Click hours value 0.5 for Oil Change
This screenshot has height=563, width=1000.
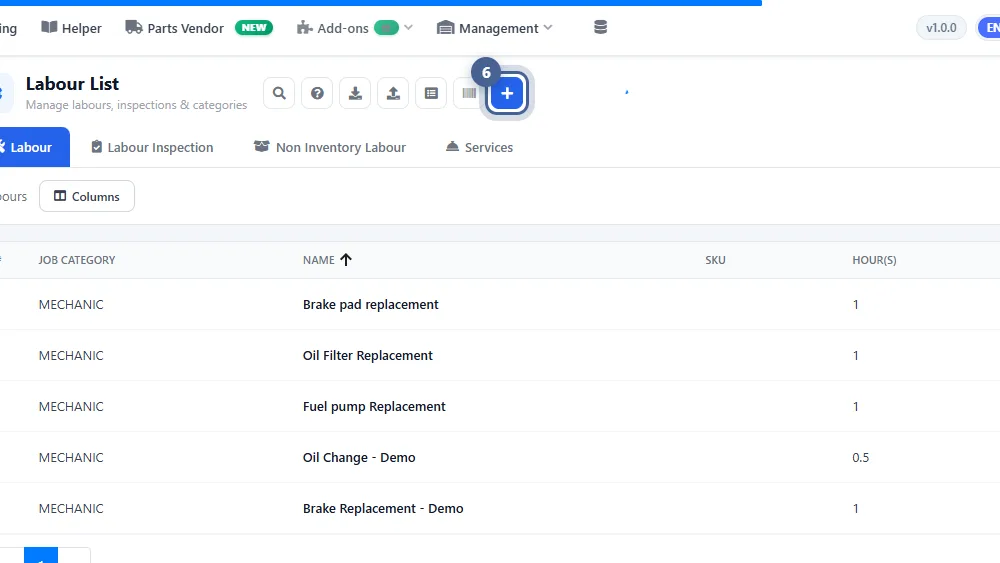click(x=860, y=458)
